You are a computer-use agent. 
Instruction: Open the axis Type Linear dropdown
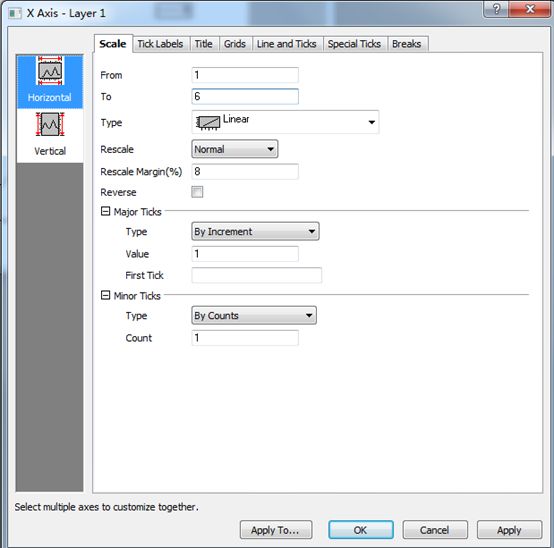click(285, 122)
